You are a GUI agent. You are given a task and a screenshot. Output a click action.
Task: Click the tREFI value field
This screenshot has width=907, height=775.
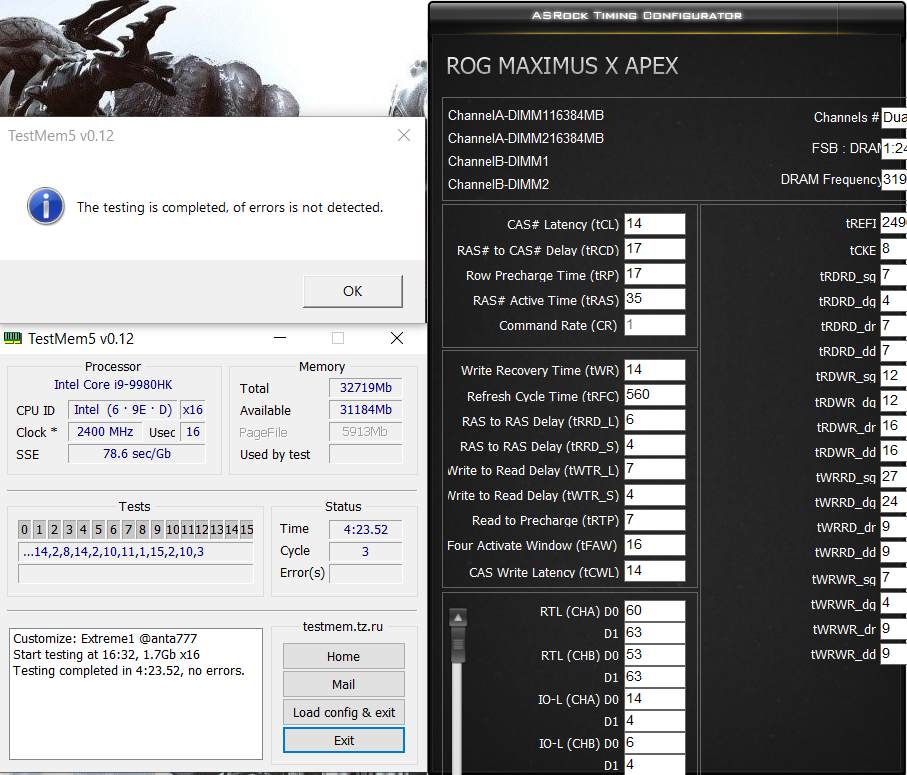[x=894, y=223]
